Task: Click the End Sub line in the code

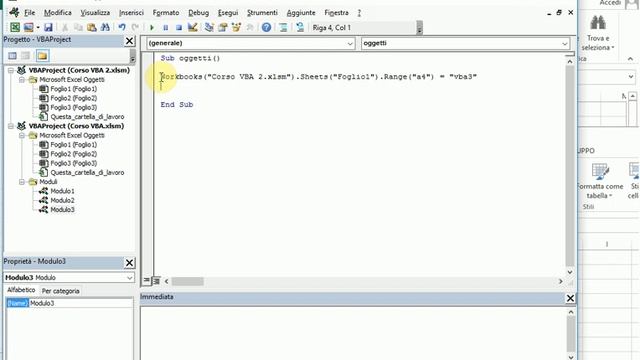Action: click(x=176, y=104)
